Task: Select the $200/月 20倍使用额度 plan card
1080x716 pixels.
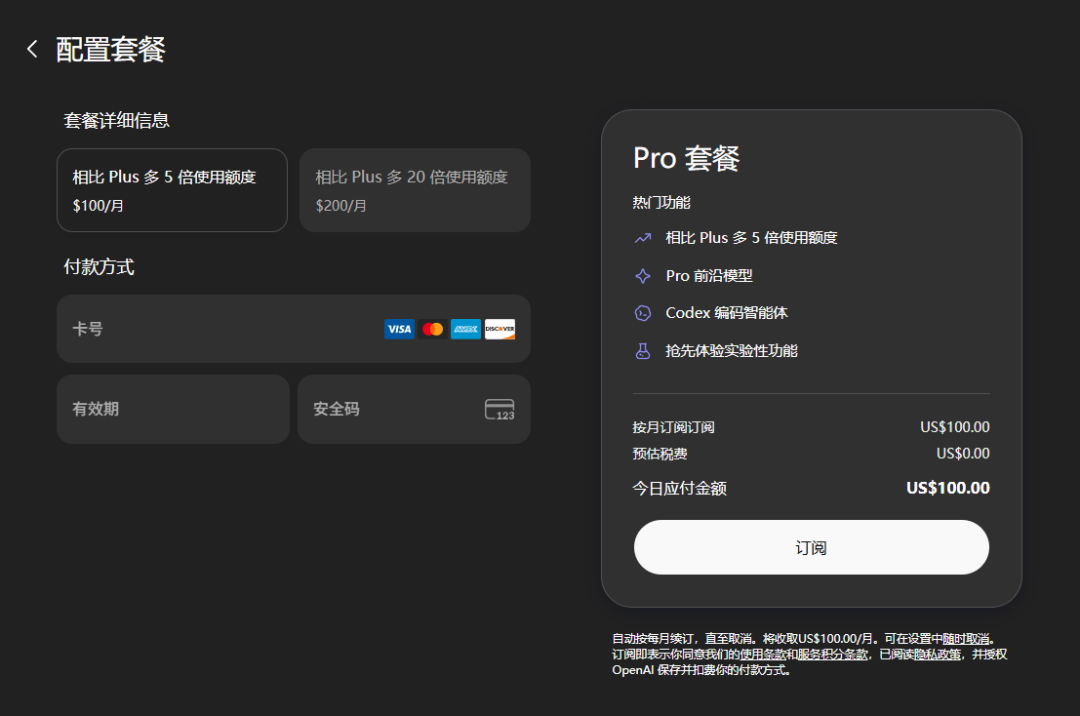Action: coord(415,190)
